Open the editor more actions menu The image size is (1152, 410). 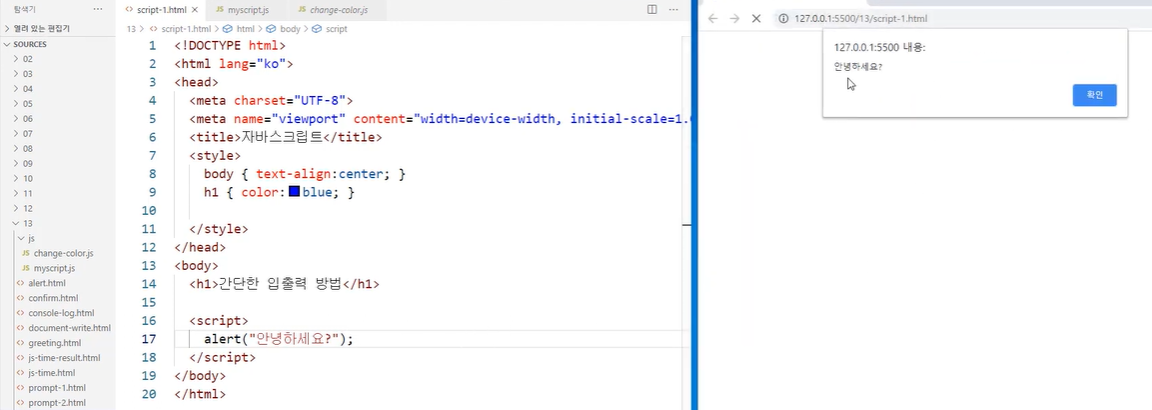(x=674, y=10)
